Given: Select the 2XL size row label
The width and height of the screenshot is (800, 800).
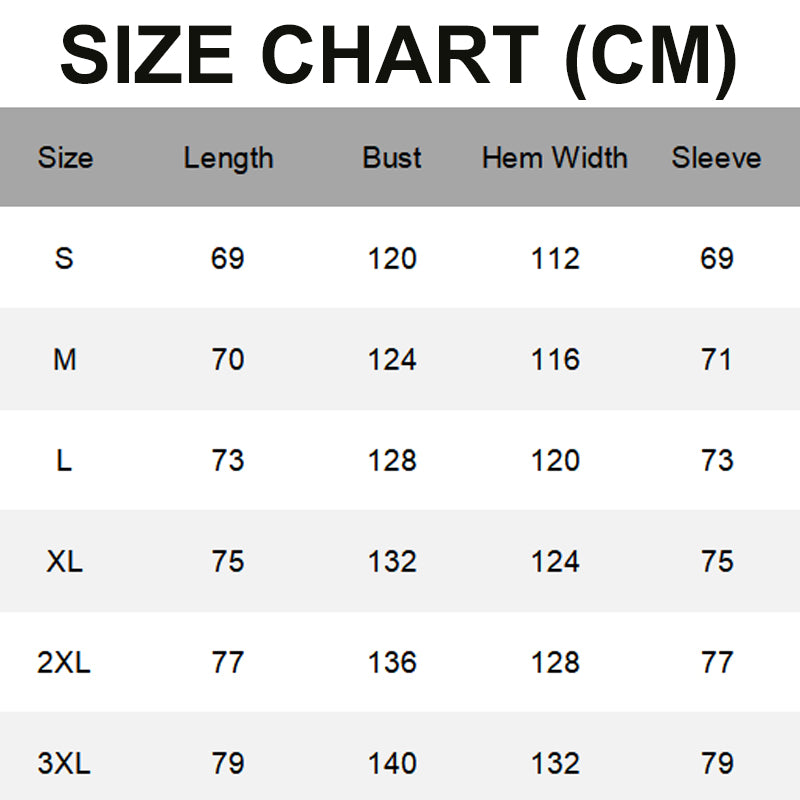Looking at the screenshot, I should tap(64, 663).
